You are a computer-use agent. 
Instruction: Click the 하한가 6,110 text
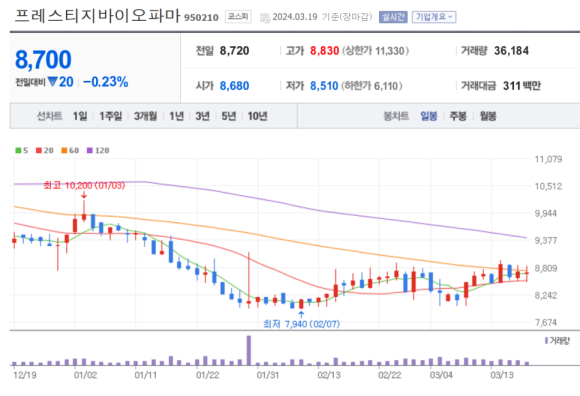(x=371, y=86)
